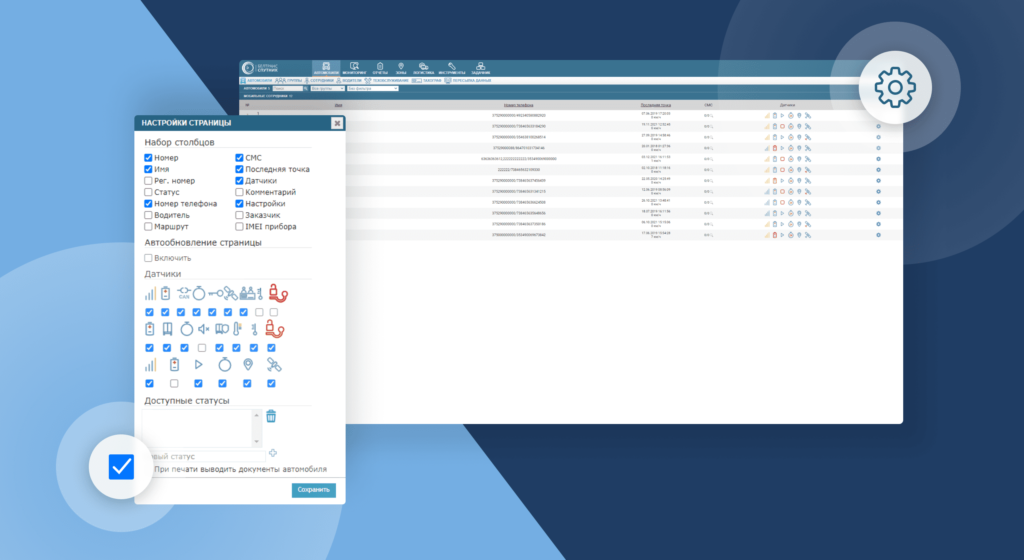Click the new status input field
Screen dimensions: 1024x560
click(205, 456)
